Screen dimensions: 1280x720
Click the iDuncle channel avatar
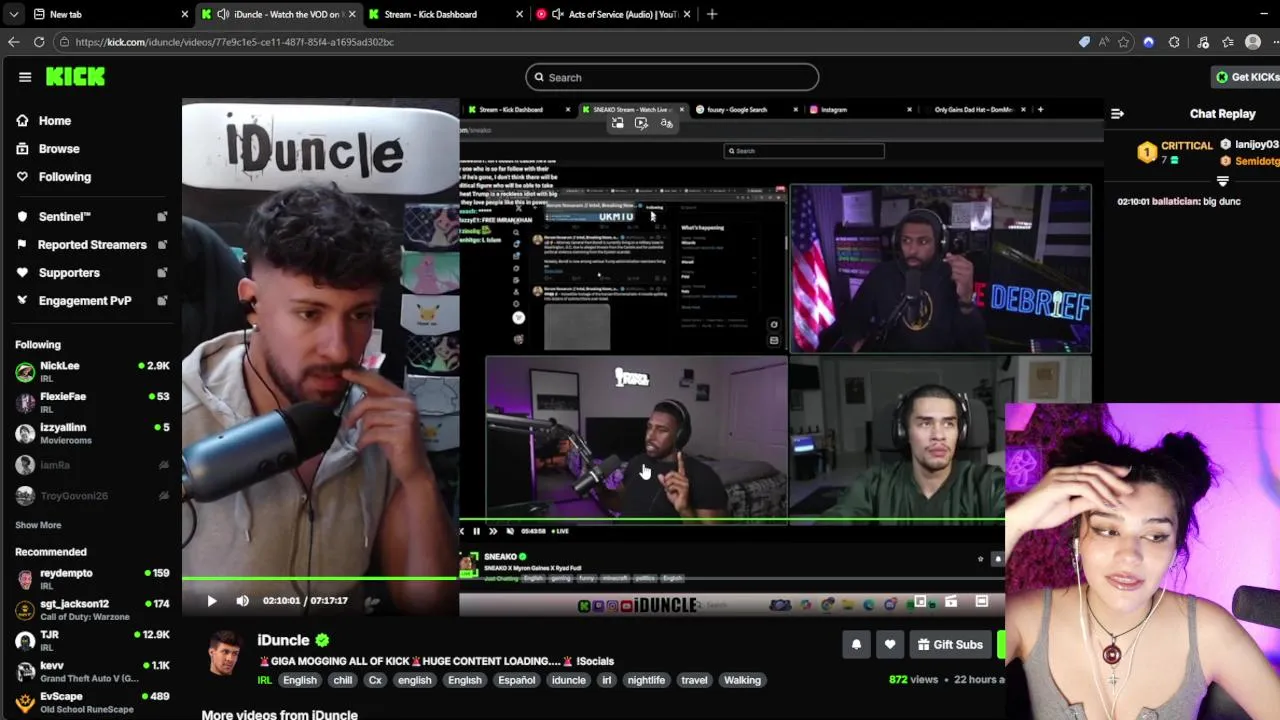(x=225, y=653)
